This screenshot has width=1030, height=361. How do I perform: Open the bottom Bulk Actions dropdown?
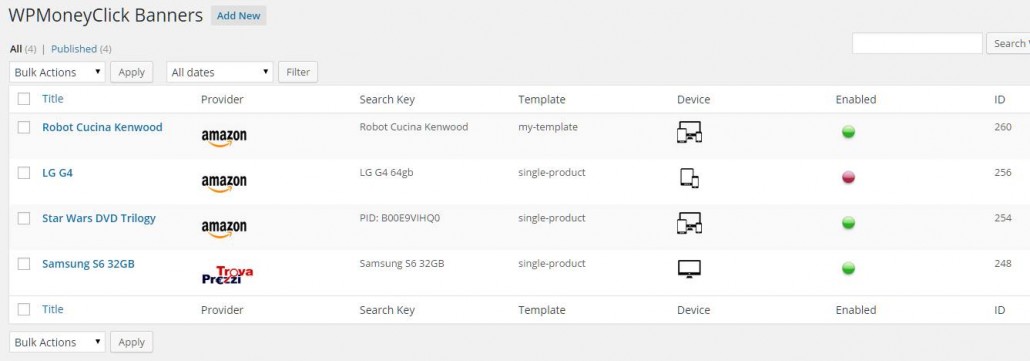pos(57,342)
